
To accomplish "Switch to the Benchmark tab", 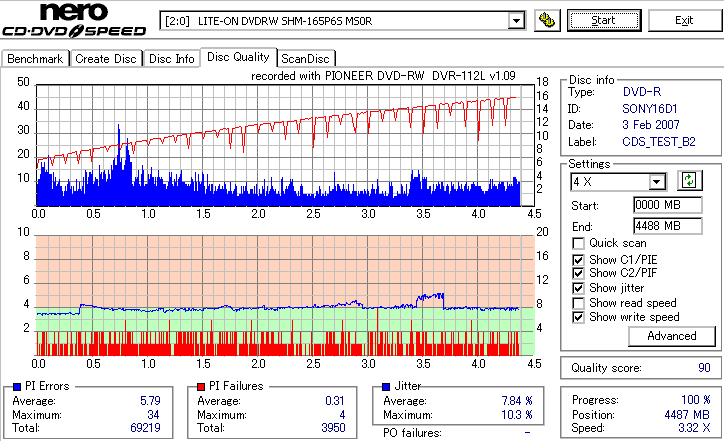I will [x=35, y=59].
